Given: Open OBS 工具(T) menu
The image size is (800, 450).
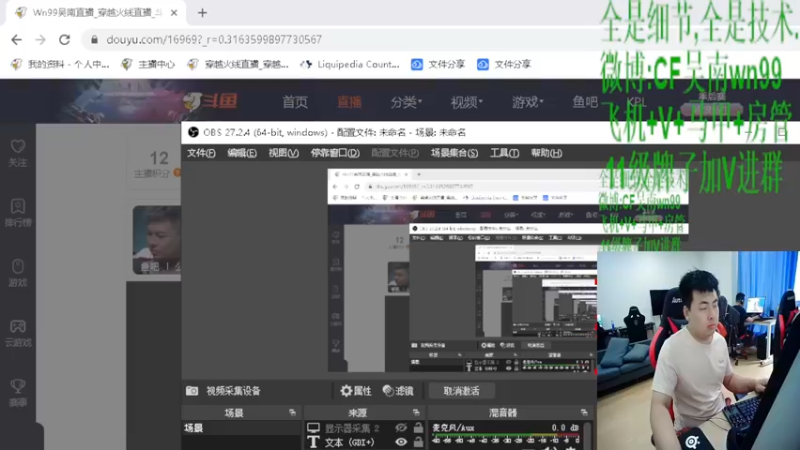Looking at the screenshot, I should (x=505, y=153).
